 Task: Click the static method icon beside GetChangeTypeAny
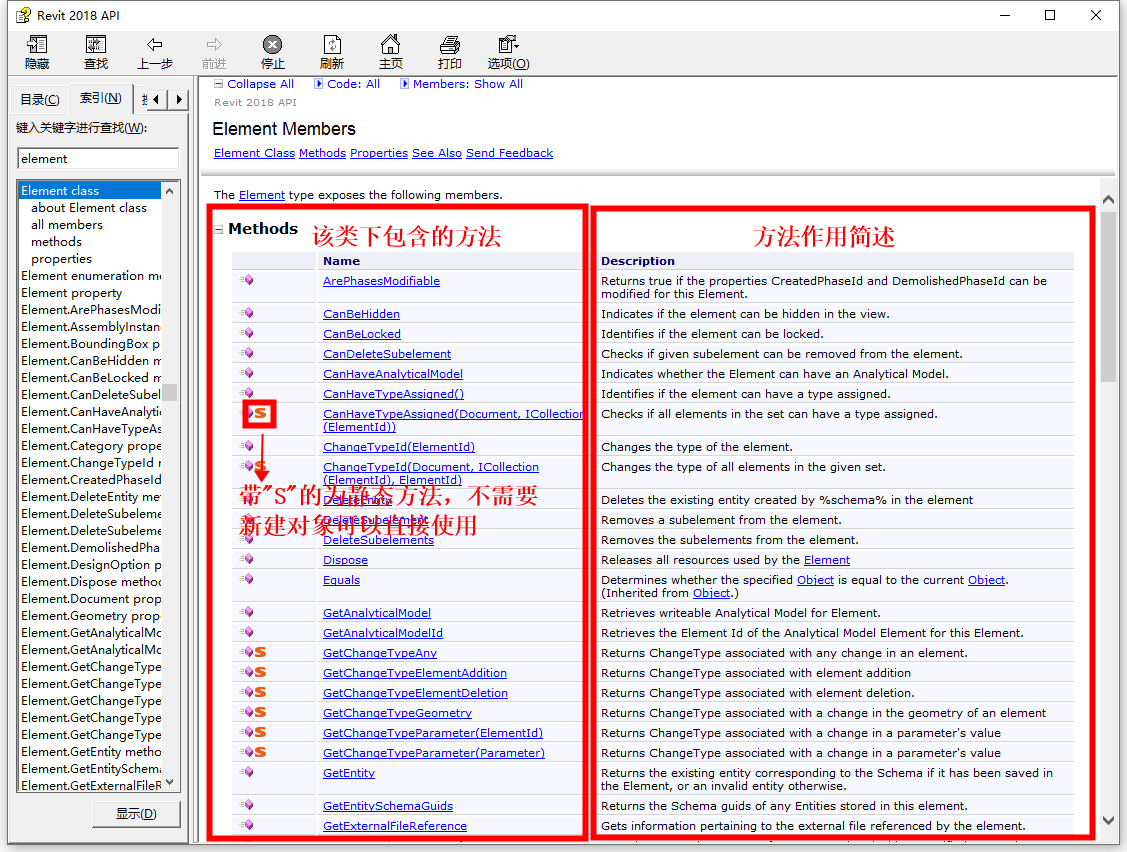[x=253, y=652]
